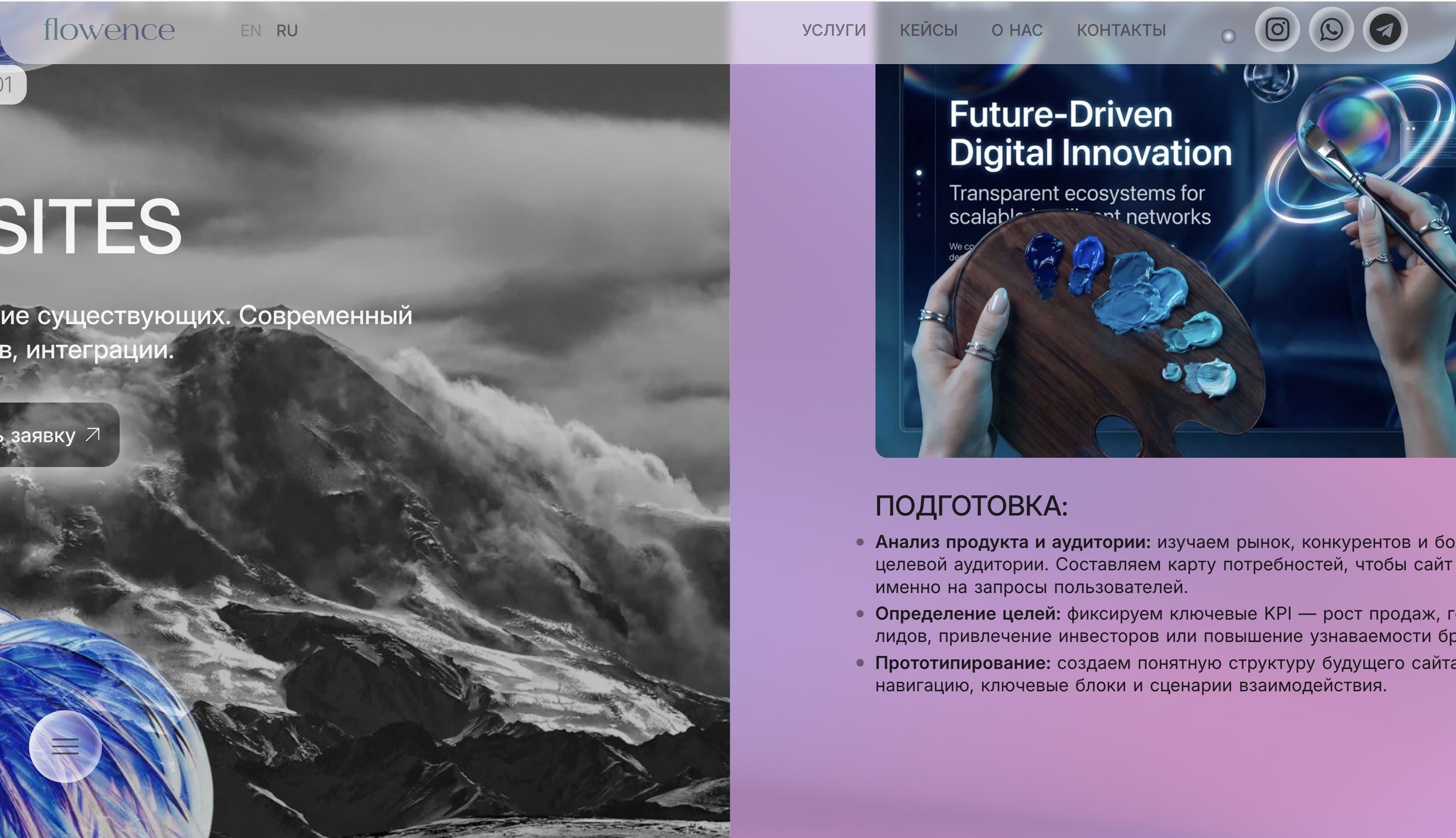Image resolution: width=1456 pixels, height=838 pixels.
Task: Click the slide number badge 01
Action: 13,85
